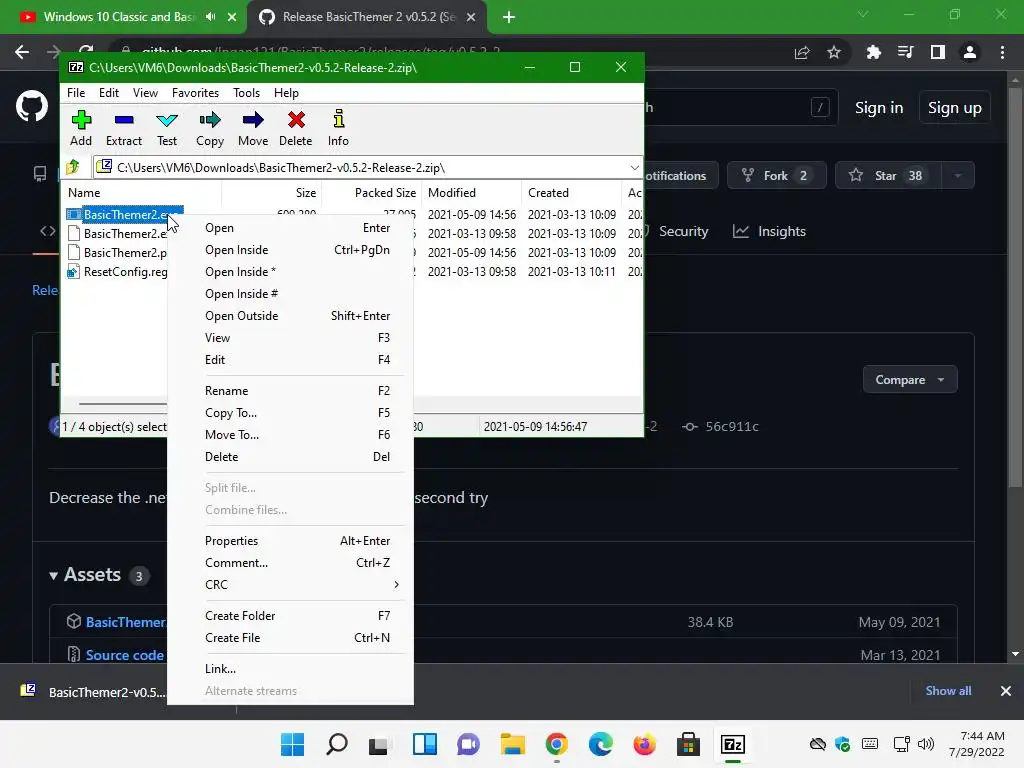Open the Star list dropdown arrow
The height and width of the screenshot is (768, 1024).
pyautogui.click(x=958, y=176)
